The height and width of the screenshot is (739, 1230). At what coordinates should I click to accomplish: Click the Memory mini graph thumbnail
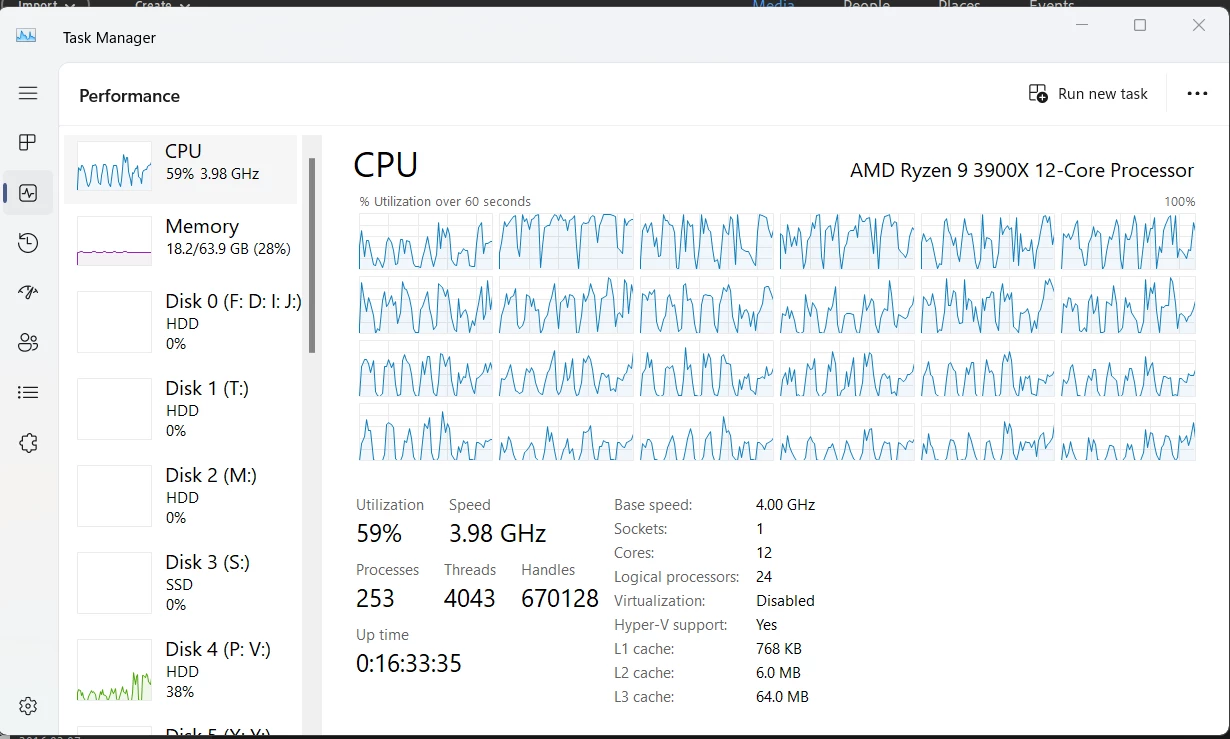tap(114, 241)
